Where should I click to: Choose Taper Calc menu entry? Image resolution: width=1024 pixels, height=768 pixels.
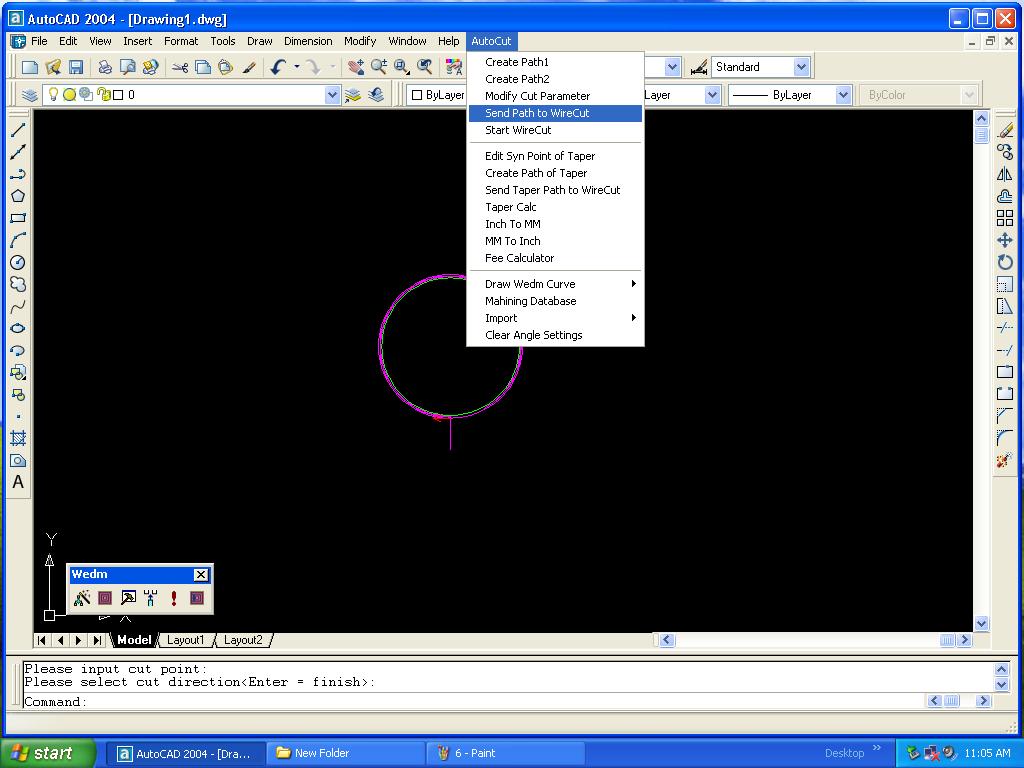point(555,207)
